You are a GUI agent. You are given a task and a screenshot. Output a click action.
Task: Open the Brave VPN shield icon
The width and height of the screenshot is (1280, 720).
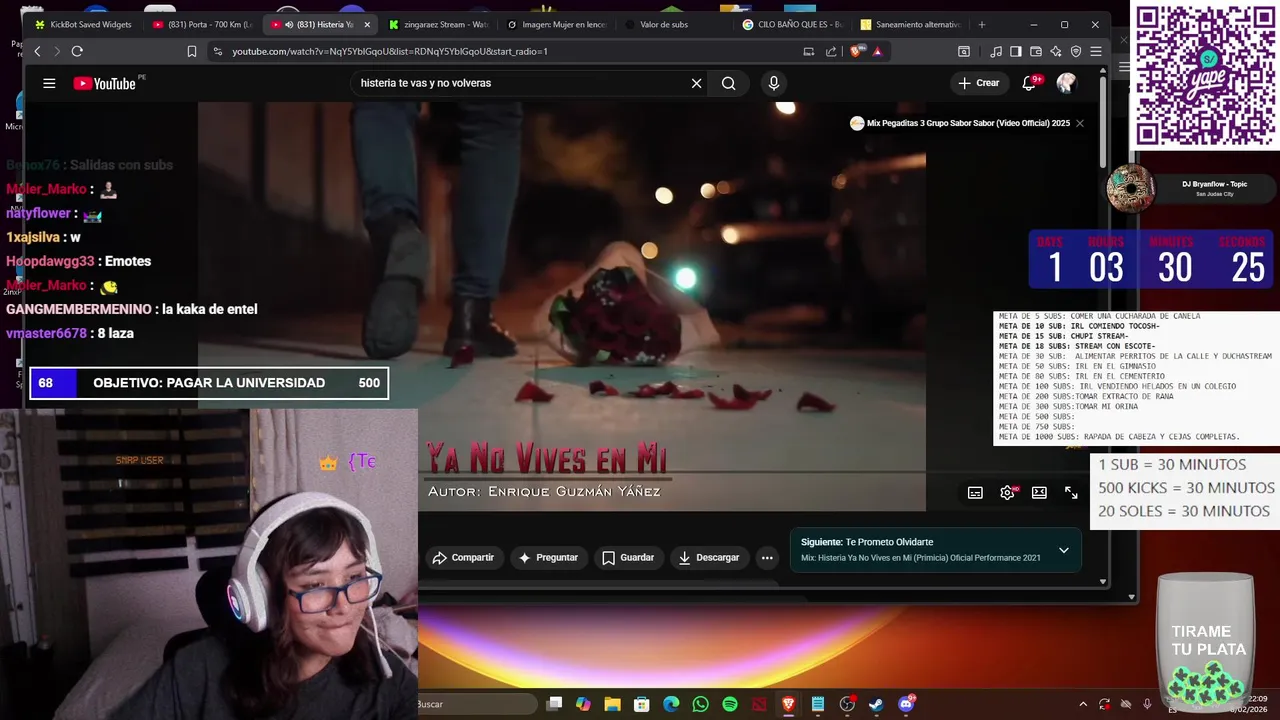coord(1076,51)
